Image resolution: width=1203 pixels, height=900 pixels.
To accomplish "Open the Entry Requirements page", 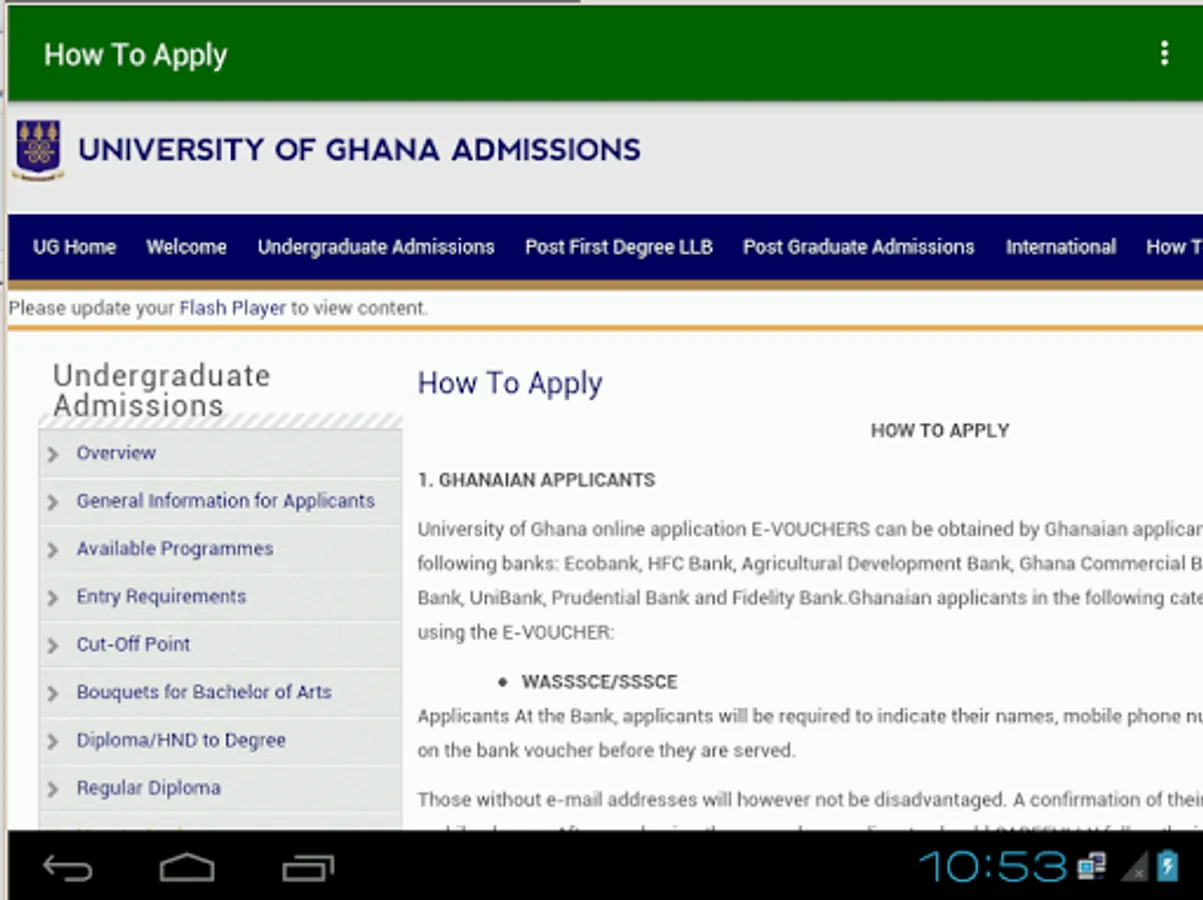I will point(161,597).
